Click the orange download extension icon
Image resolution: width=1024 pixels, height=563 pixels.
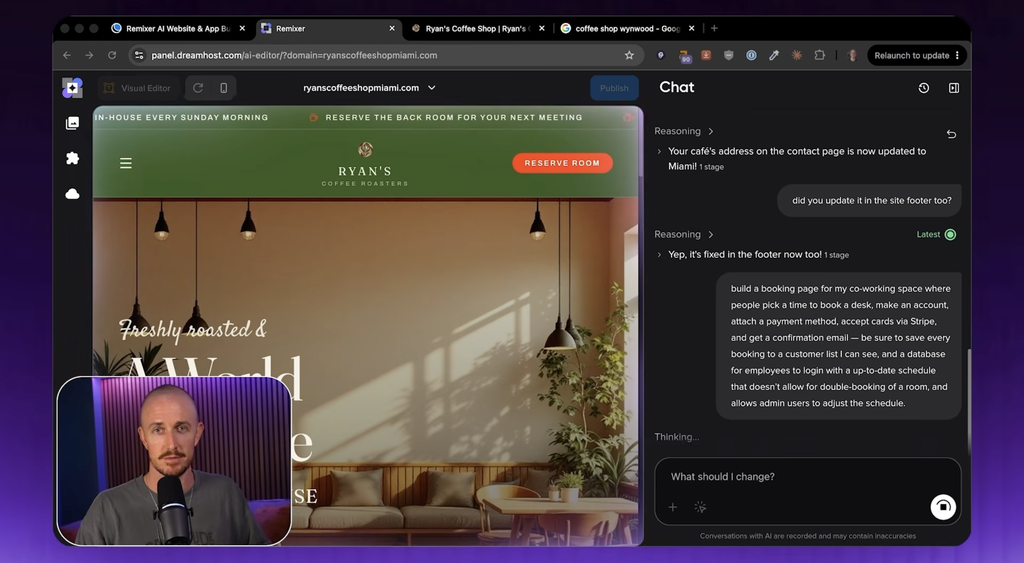(x=706, y=56)
